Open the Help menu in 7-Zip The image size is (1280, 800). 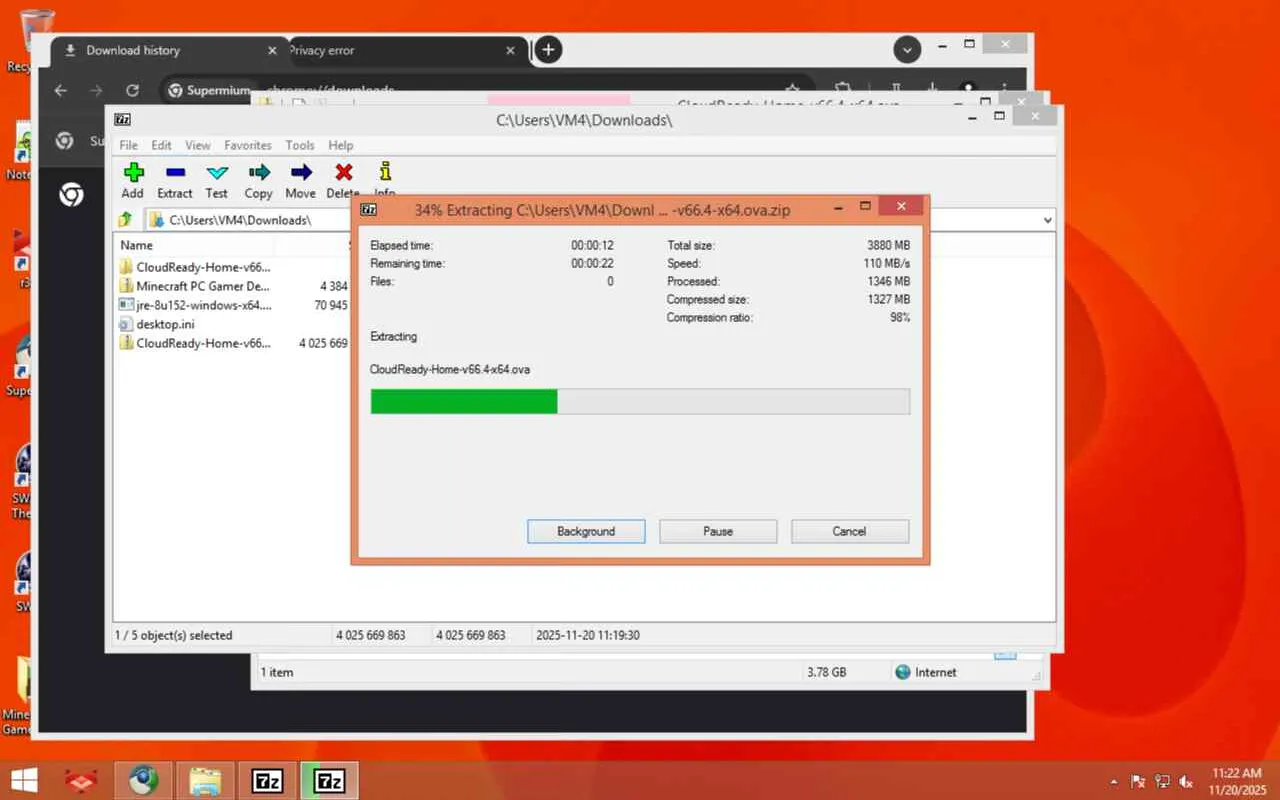pyautogui.click(x=341, y=145)
